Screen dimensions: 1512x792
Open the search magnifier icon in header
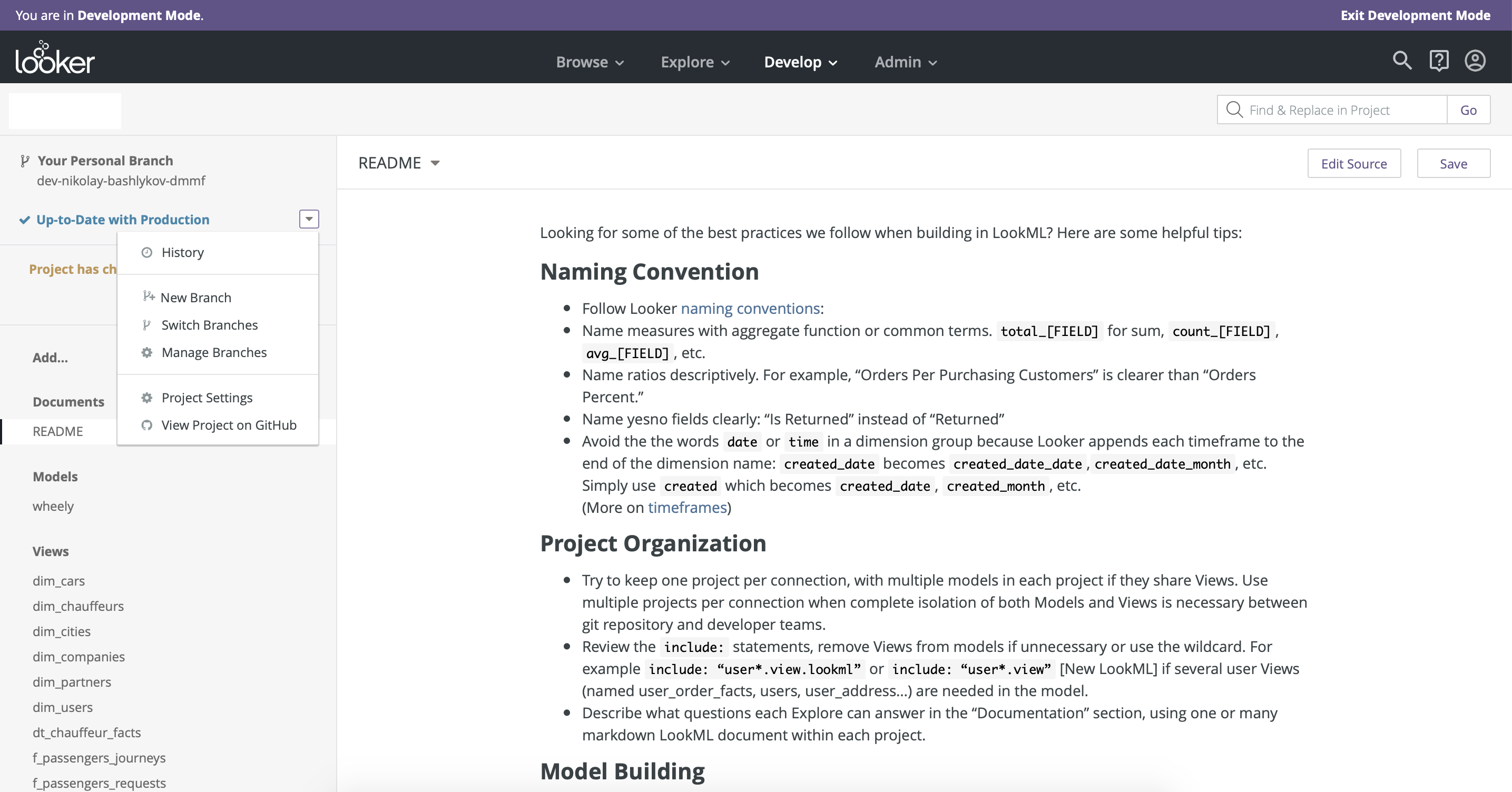1402,61
